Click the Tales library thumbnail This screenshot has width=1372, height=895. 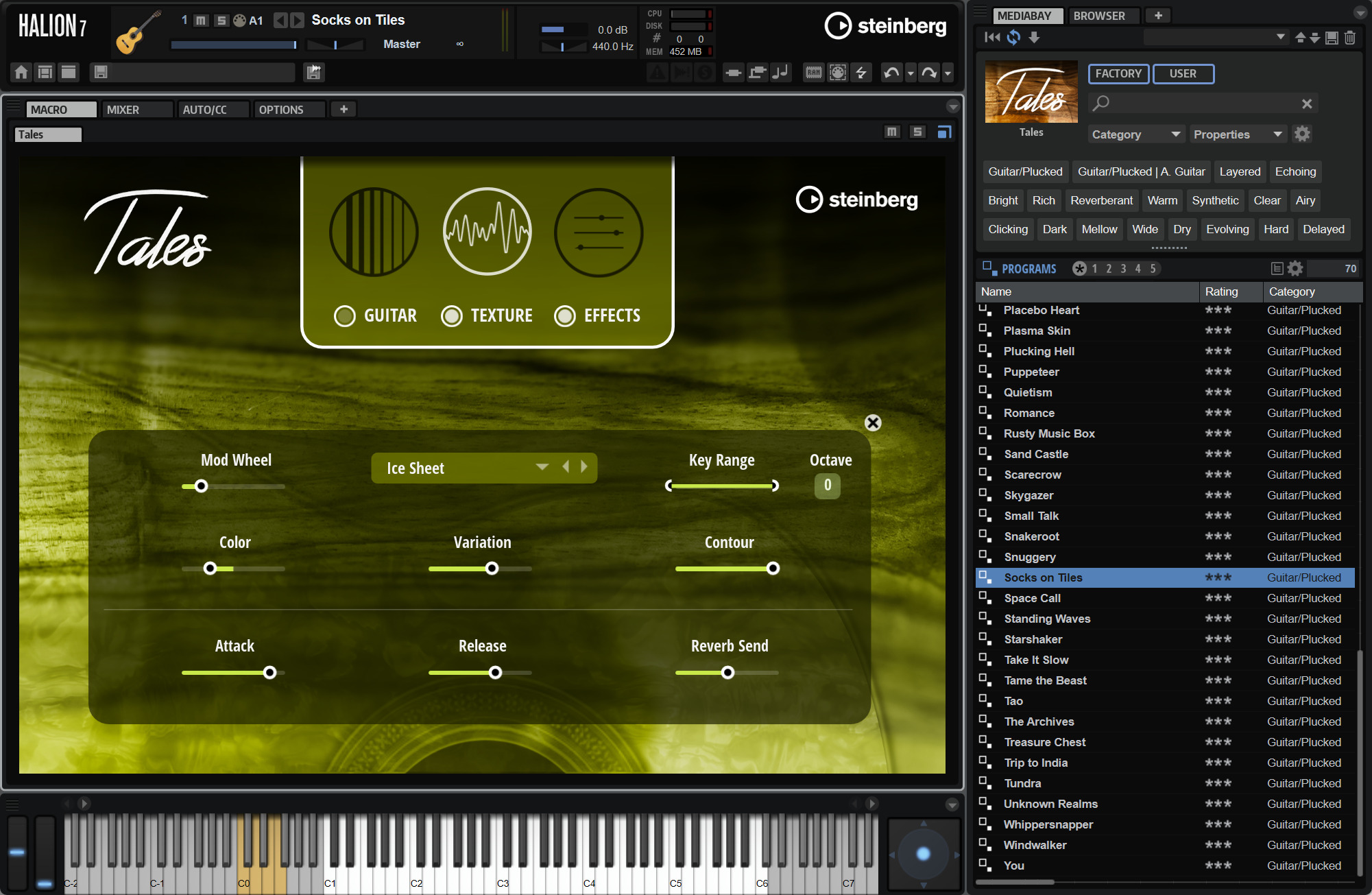point(1031,92)
